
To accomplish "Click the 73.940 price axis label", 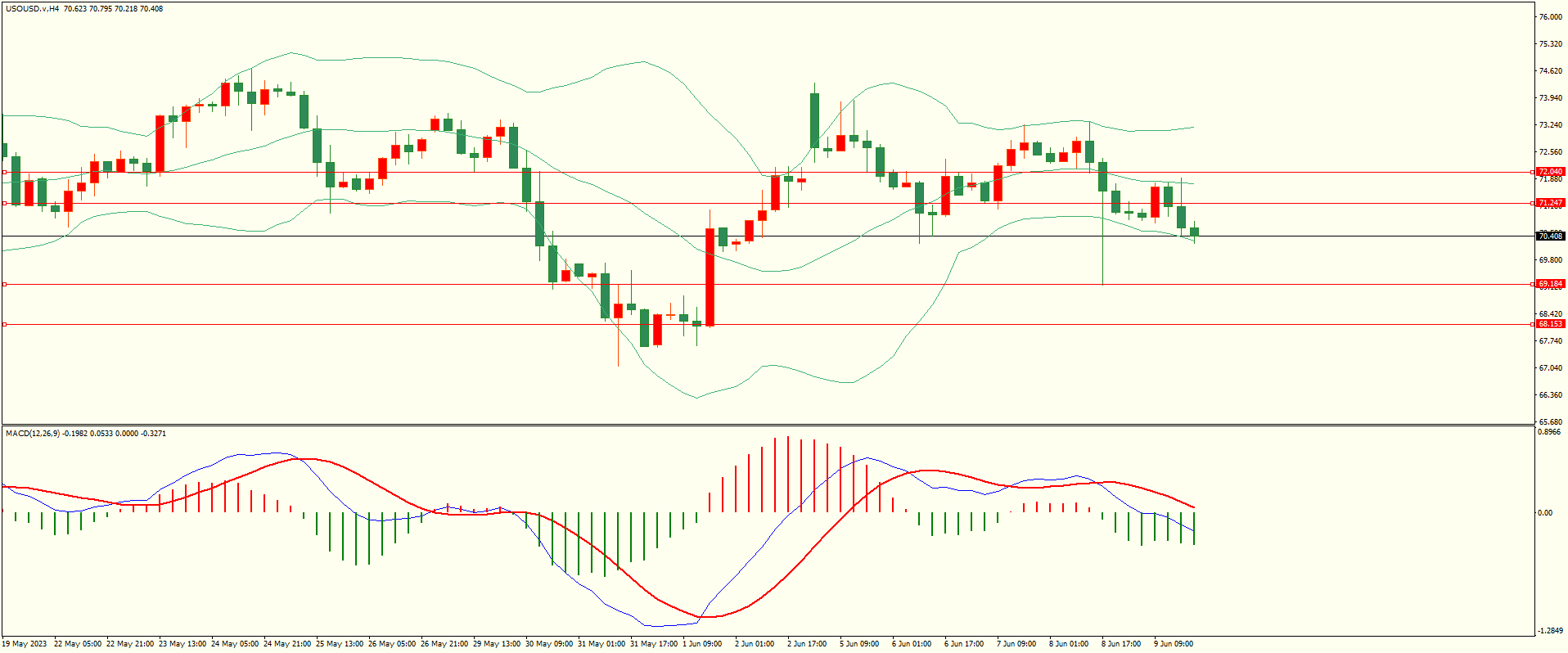I will (x=1550, y=98).
